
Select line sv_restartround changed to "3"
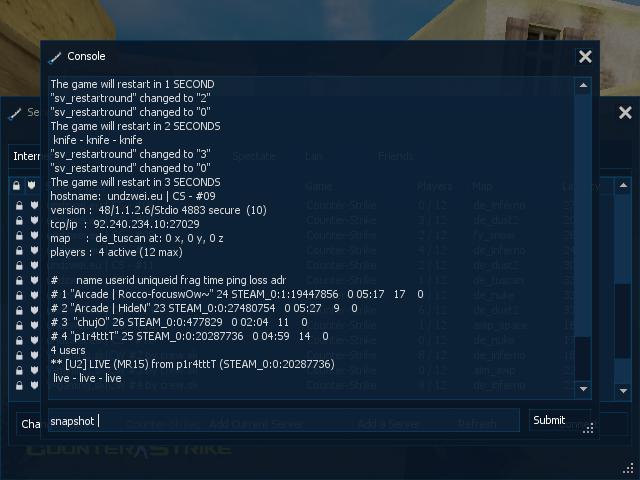click(130, 154)
